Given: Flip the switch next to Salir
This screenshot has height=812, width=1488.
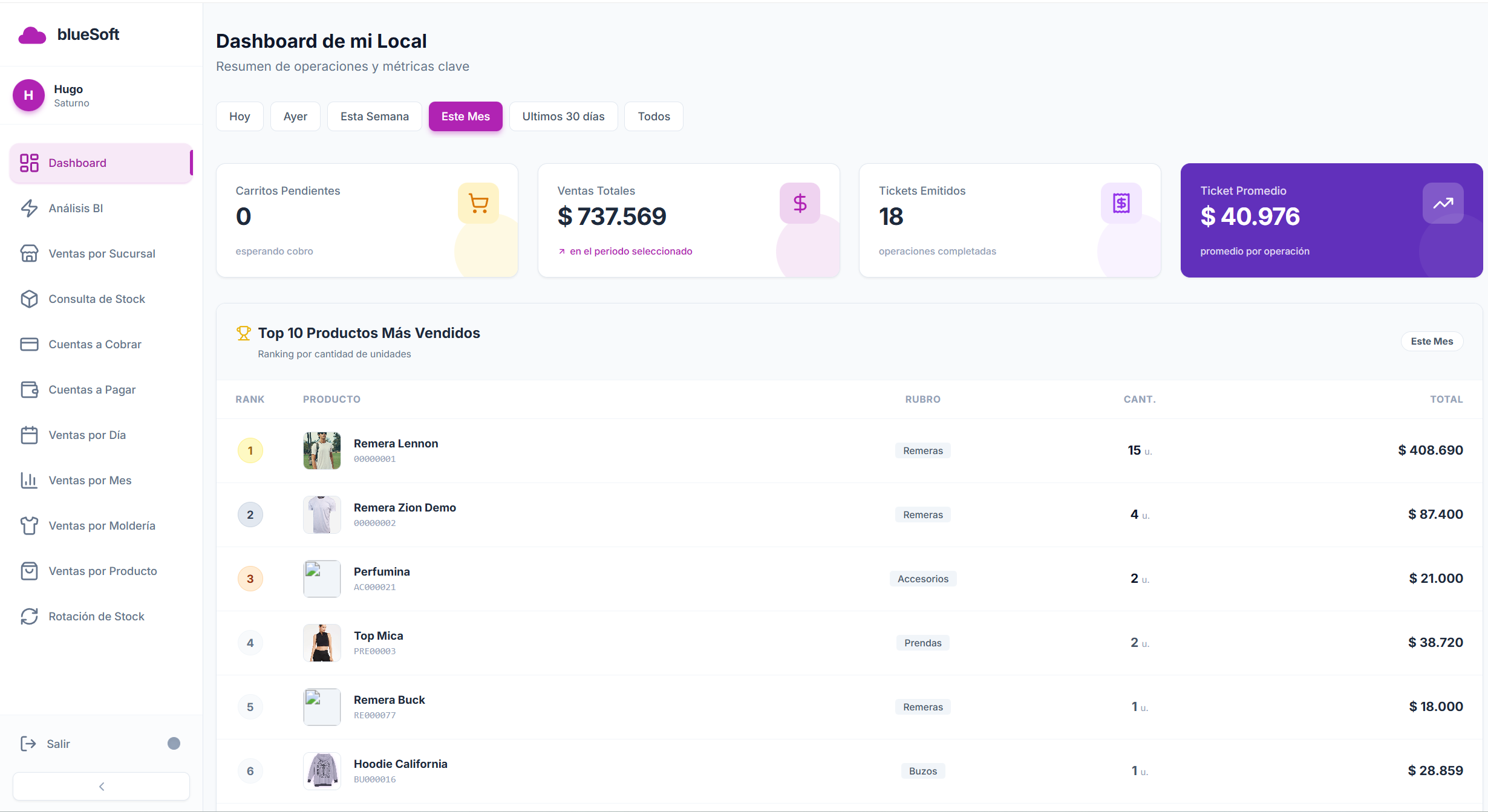Looking at the screenshot, I should point(174,742).
